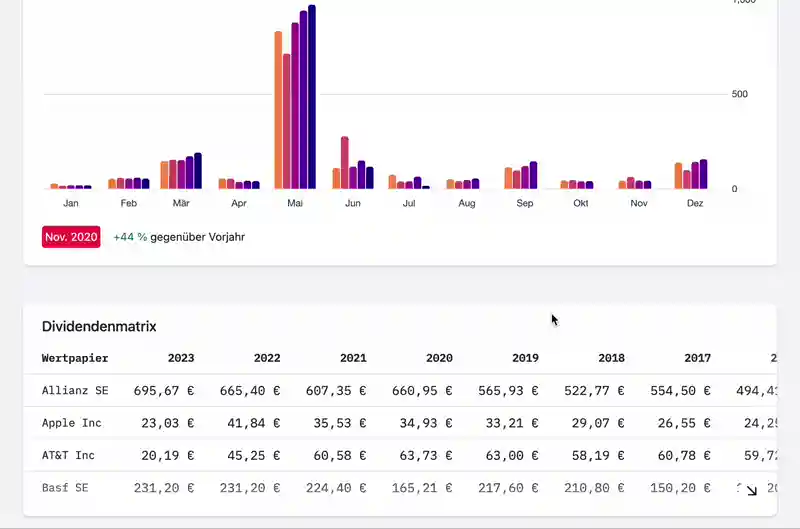Click the 2020 column header
Viewport: 800px width, 529px height.
439,358
